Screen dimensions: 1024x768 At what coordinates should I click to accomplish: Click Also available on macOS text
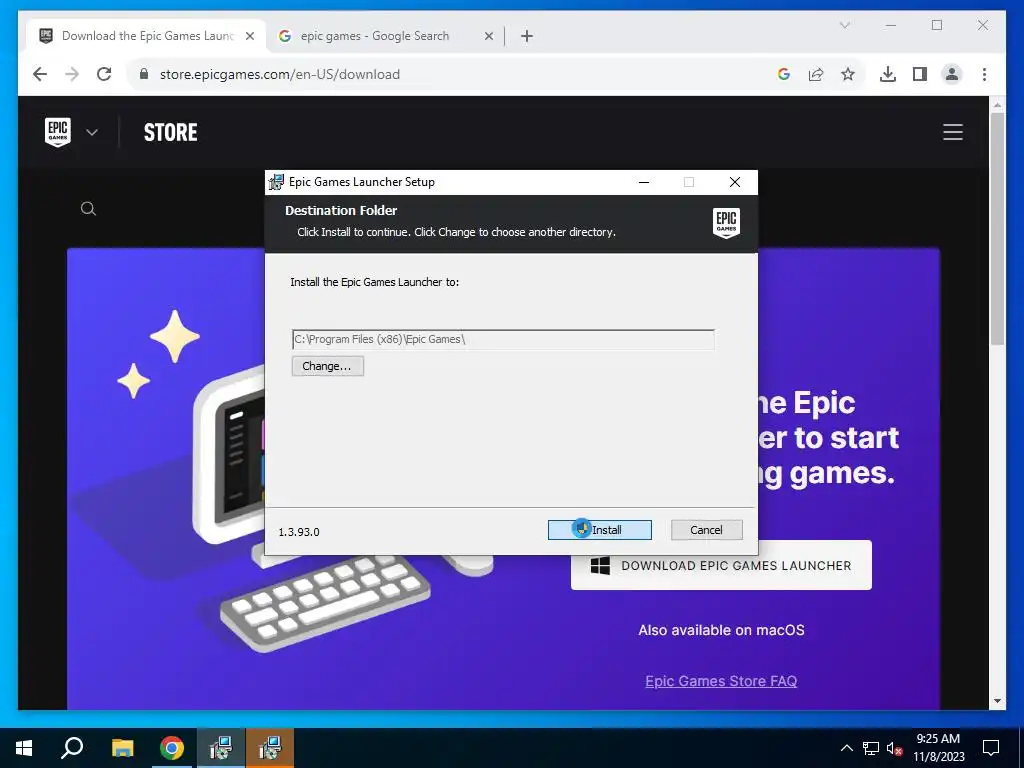pos(721,630)
